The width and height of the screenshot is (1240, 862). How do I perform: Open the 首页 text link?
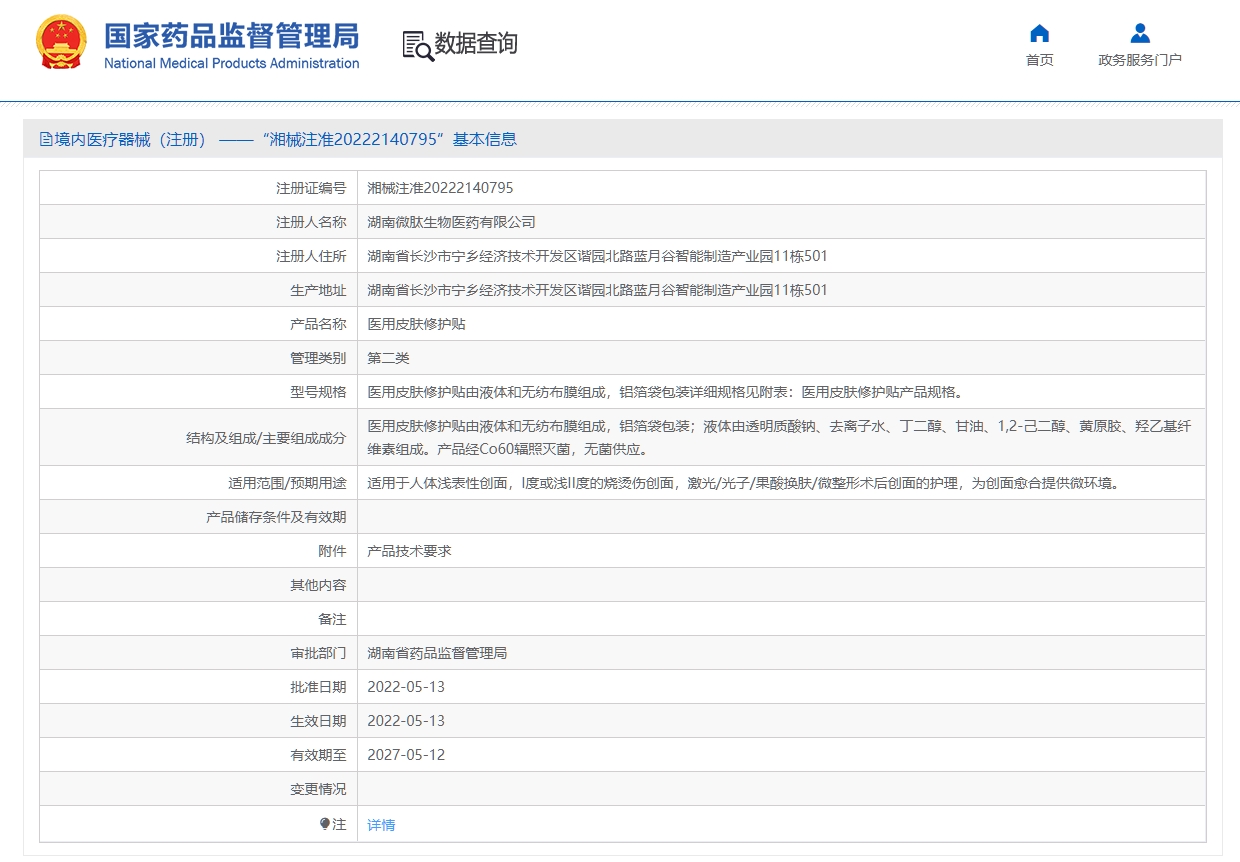(x=1039, y=60)
